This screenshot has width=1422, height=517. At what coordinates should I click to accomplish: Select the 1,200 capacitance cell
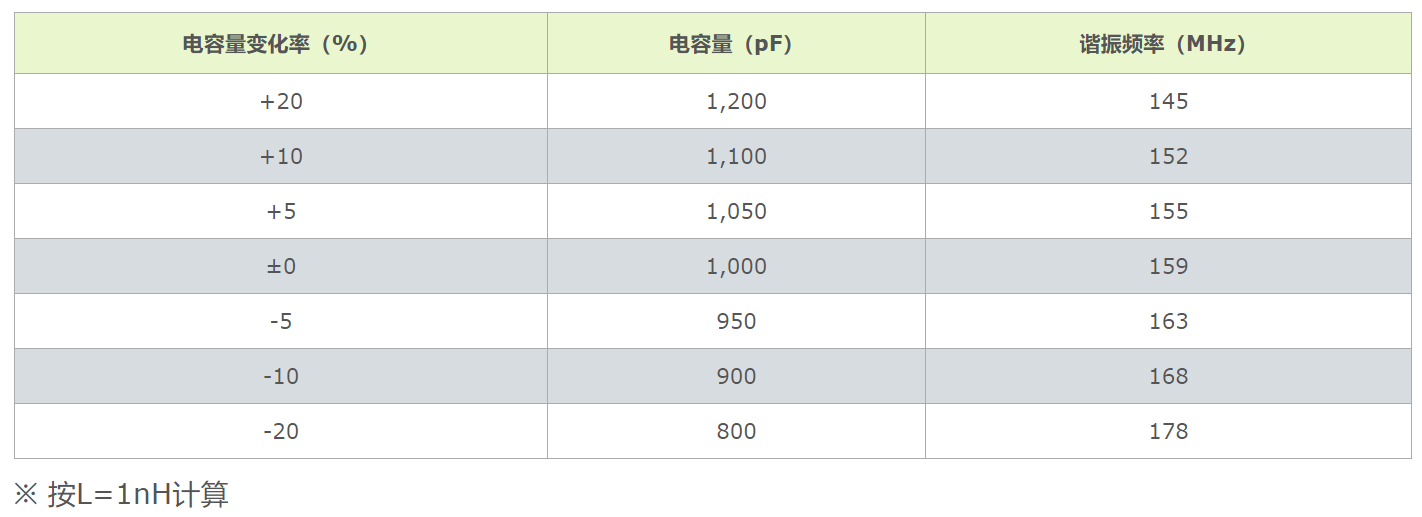[x=736, y=101]
